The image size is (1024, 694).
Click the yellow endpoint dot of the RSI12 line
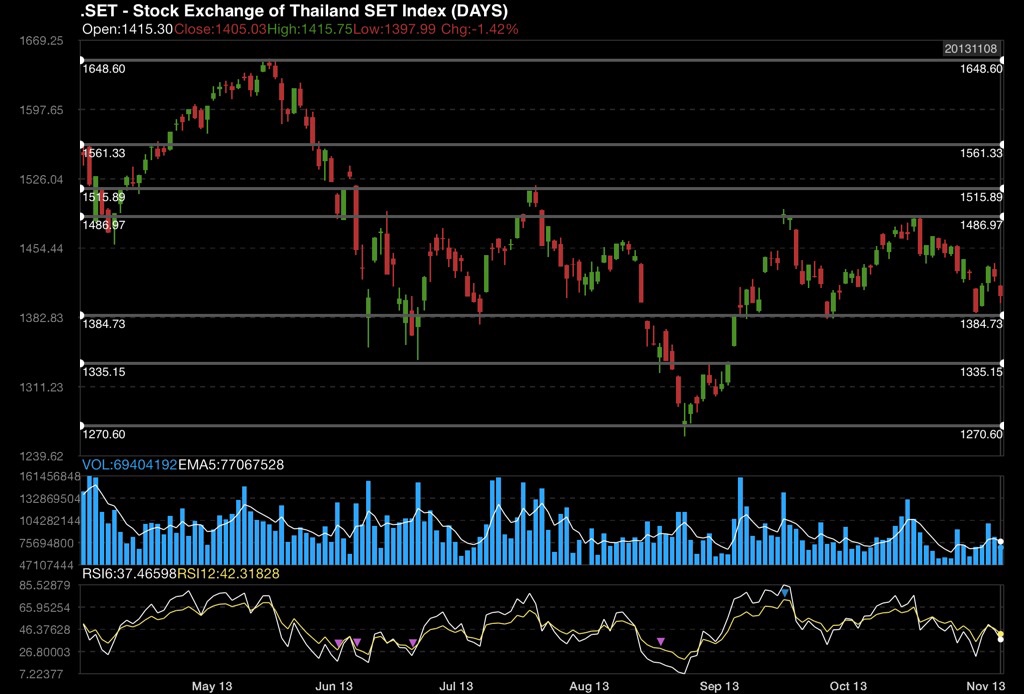click(x=1000, y=634)
